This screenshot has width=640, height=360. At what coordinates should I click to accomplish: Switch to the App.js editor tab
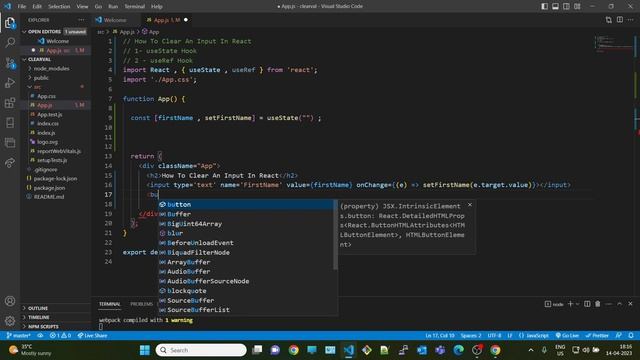167,20
